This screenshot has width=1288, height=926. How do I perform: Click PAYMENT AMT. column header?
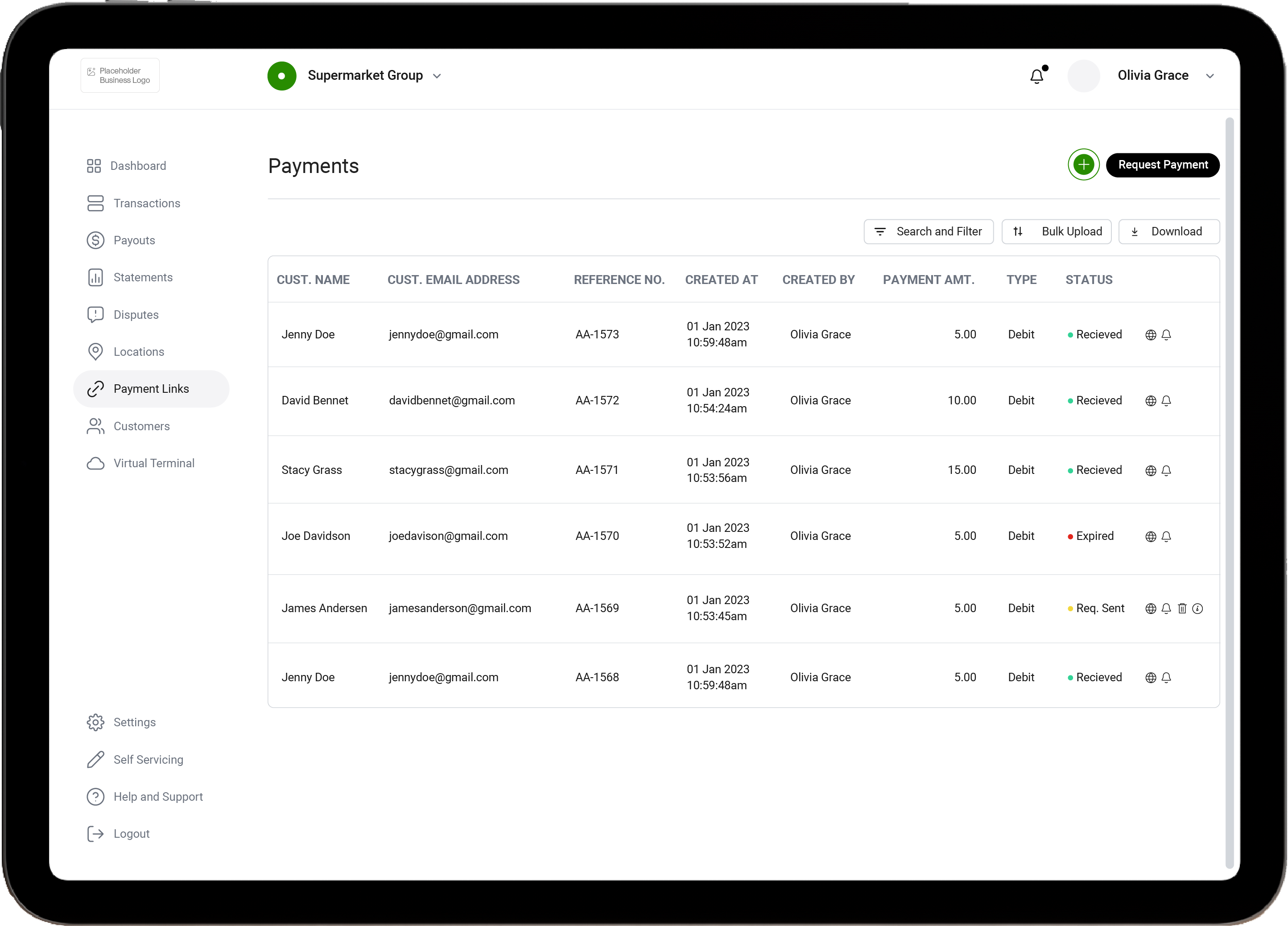[929, 280]
